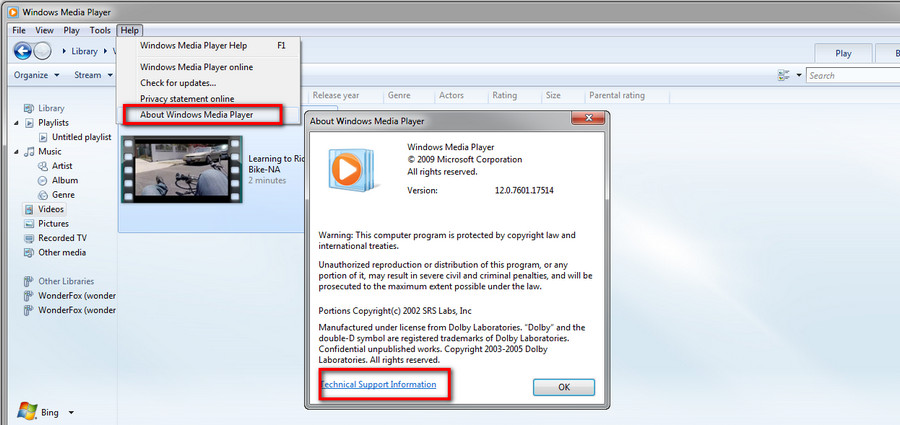This screenshot has width=900, height=425.
Task: Click the Other Libraries icon
Action: pyautogui.click(x=28, y=281)
